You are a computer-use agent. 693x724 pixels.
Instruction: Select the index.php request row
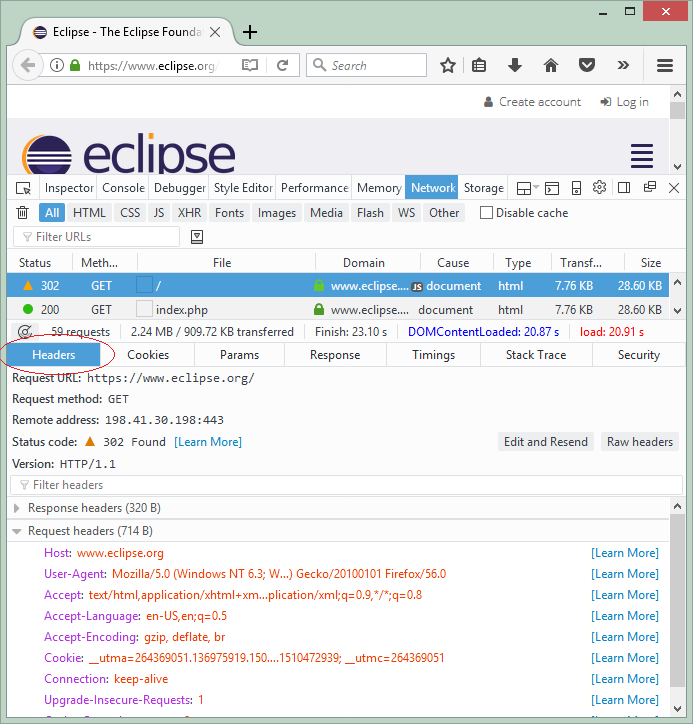pos(338,309)
